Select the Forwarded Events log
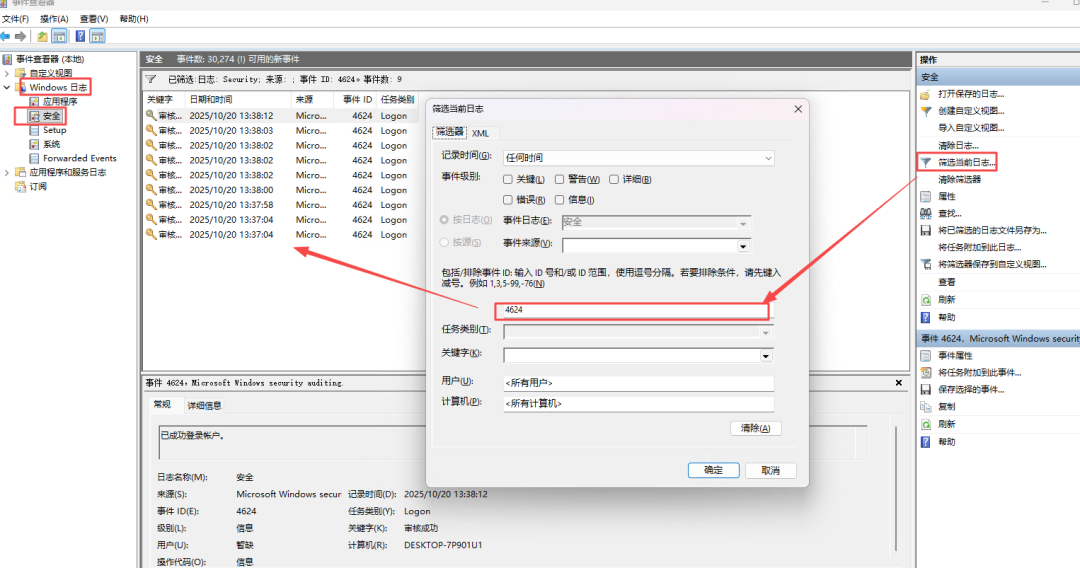The image size is (1080, 568). click(x=79, y=158)
